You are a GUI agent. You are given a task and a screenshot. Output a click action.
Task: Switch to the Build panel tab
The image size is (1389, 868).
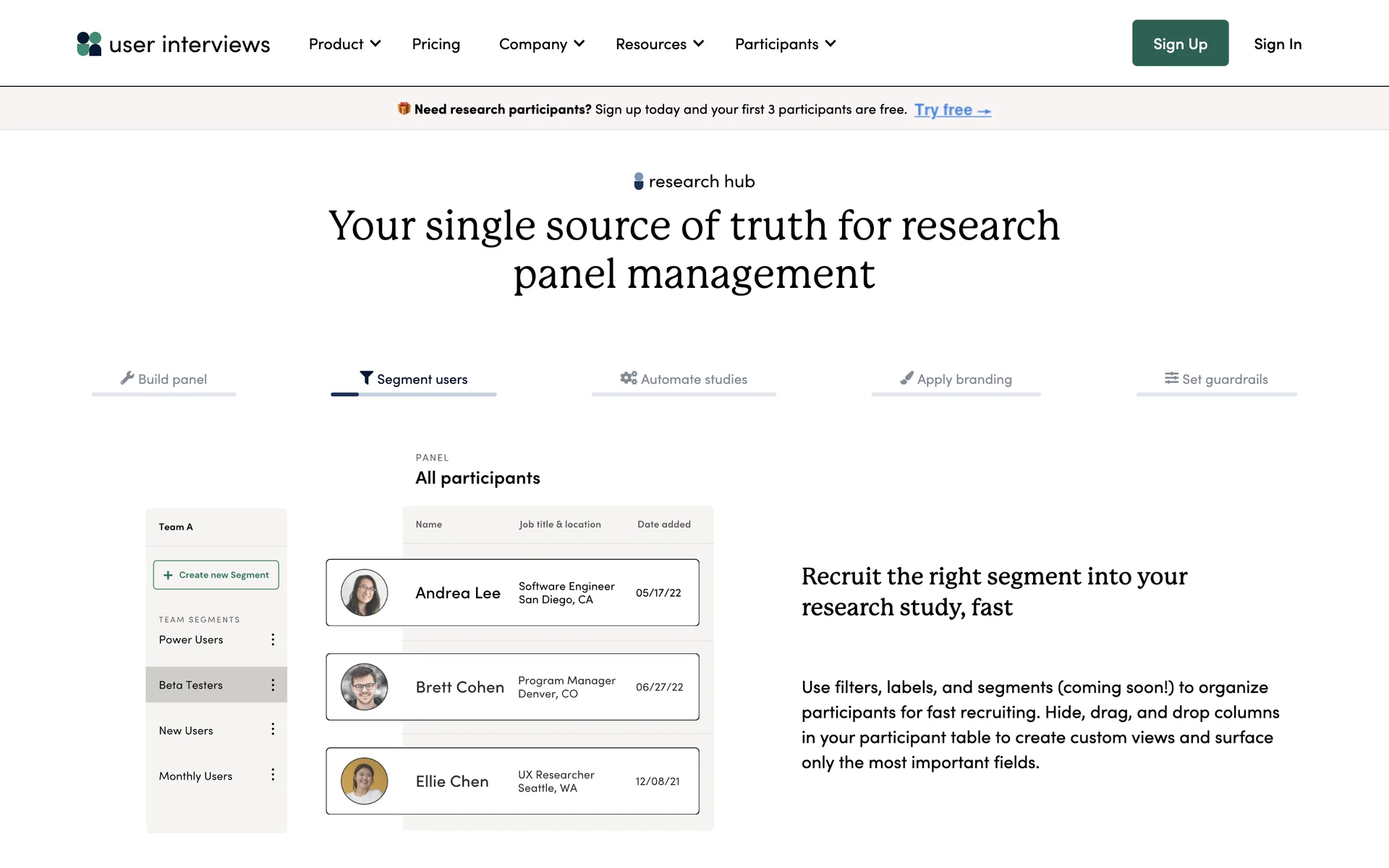pos(164,379)
